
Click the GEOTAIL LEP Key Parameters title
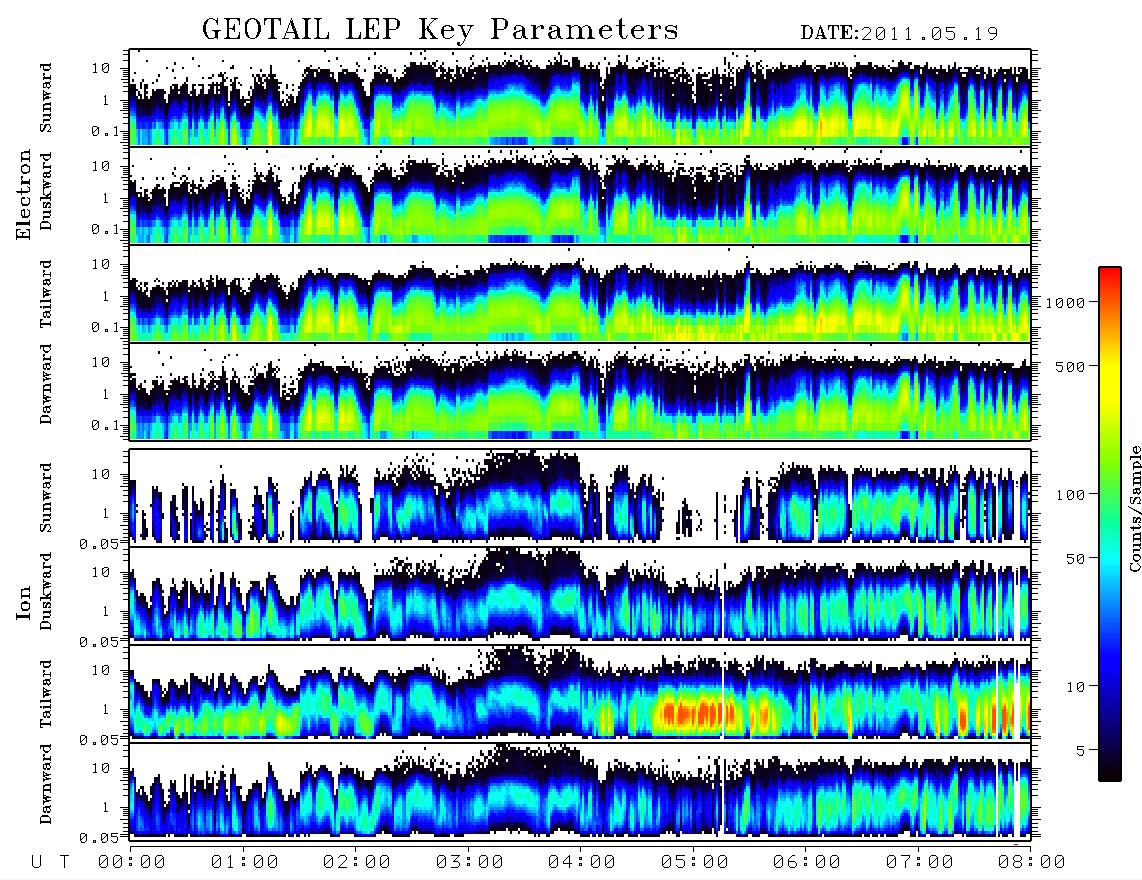tap(440, 30)
